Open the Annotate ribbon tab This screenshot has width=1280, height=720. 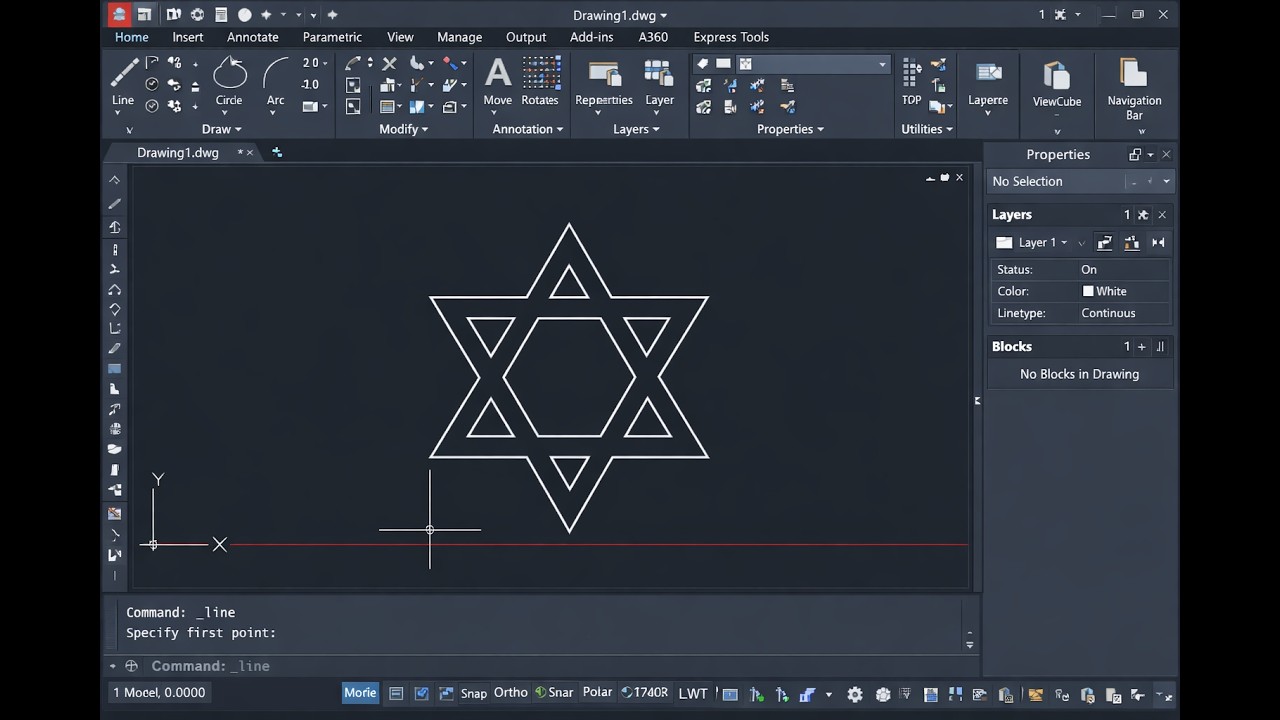coord(253,37)
